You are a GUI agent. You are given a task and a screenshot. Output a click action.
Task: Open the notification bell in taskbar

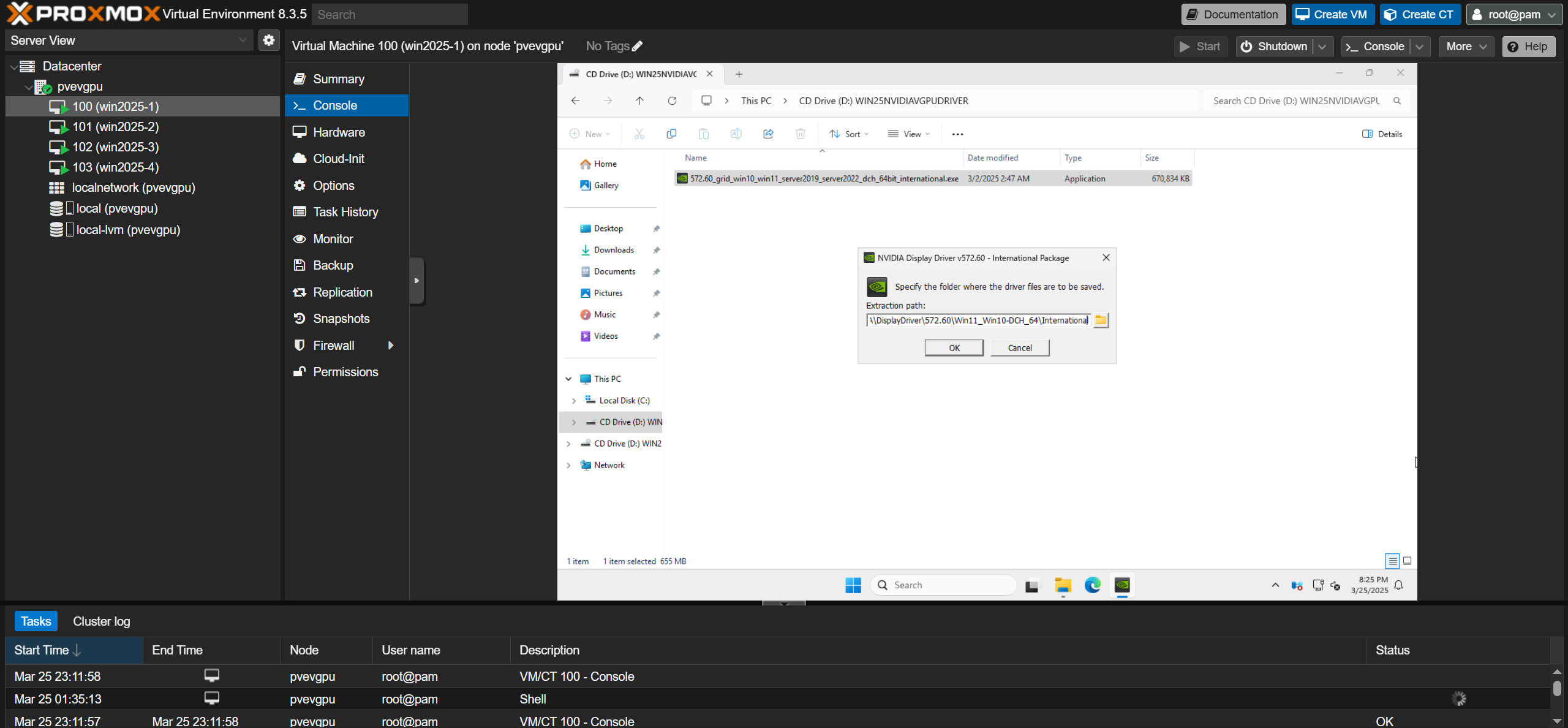tap(1398, 585)
